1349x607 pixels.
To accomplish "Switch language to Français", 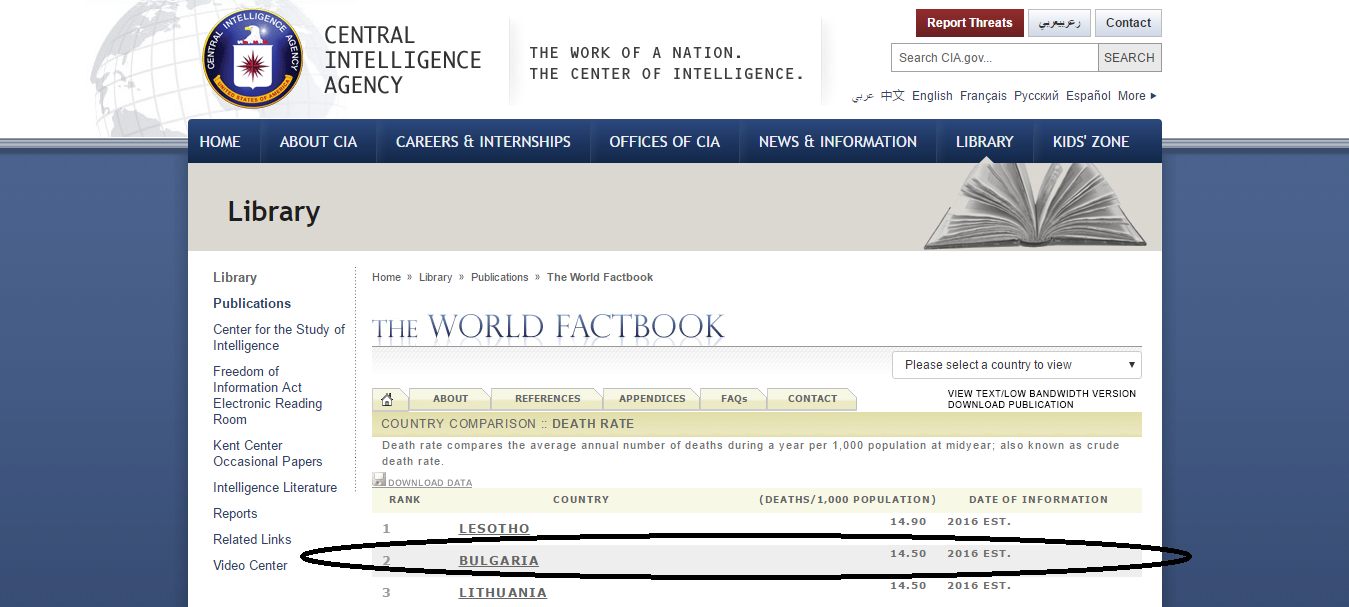I will pyautogui.click(x=983, y=96).
